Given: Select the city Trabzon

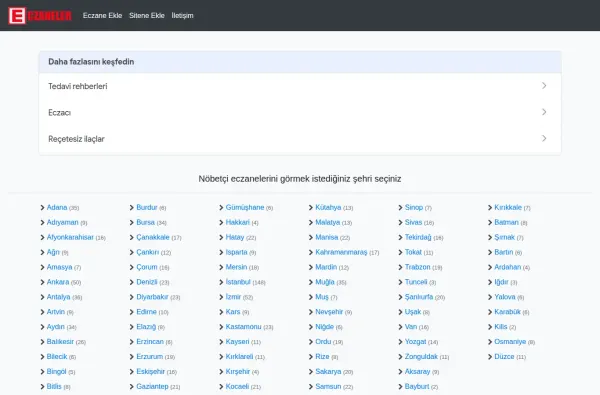Looking at the screenshot, I should pos(417,267).
